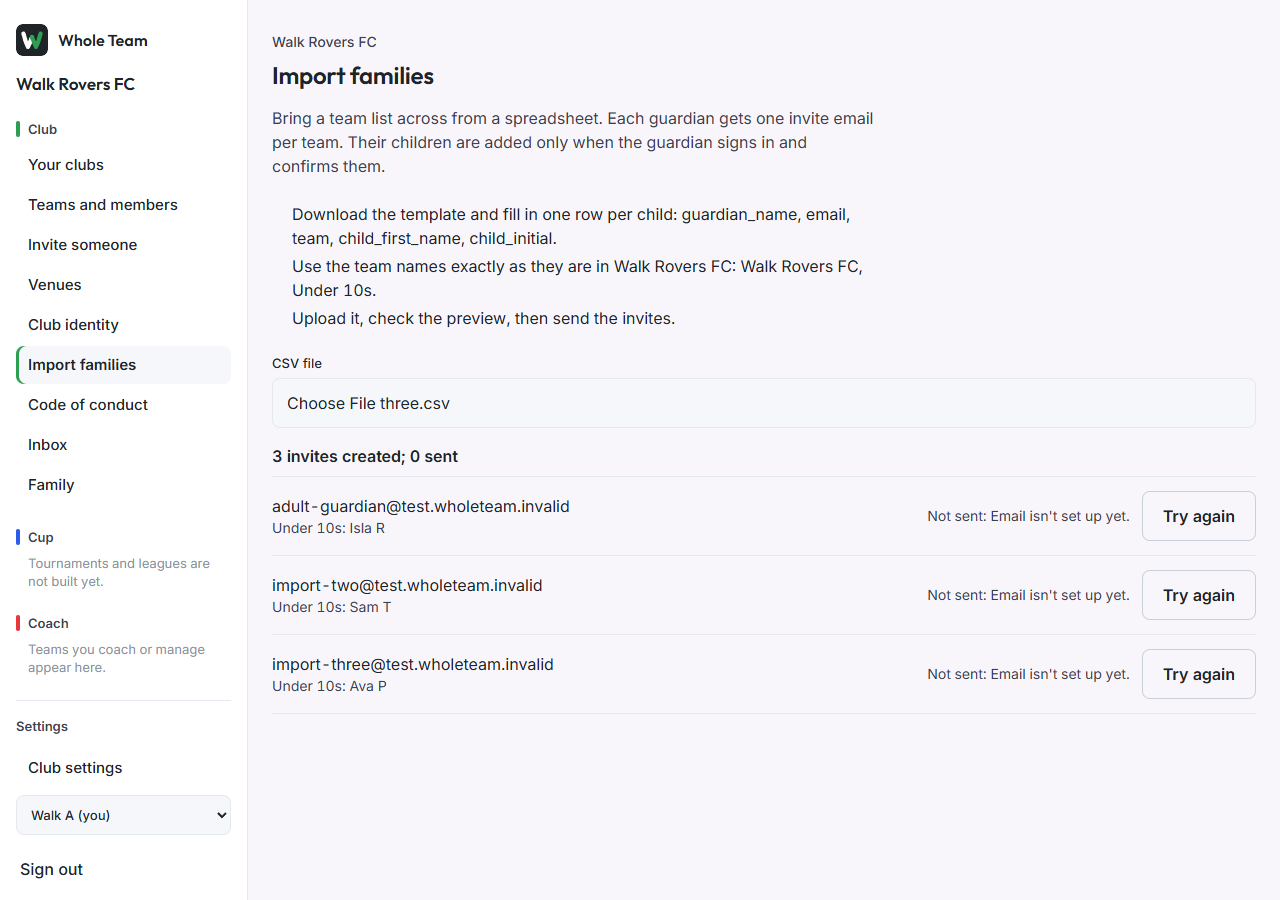The width and height of the screenshot is (1280, 900).
Task: Try again for adult-guardian invite
Action: [x=1198, y=516]
